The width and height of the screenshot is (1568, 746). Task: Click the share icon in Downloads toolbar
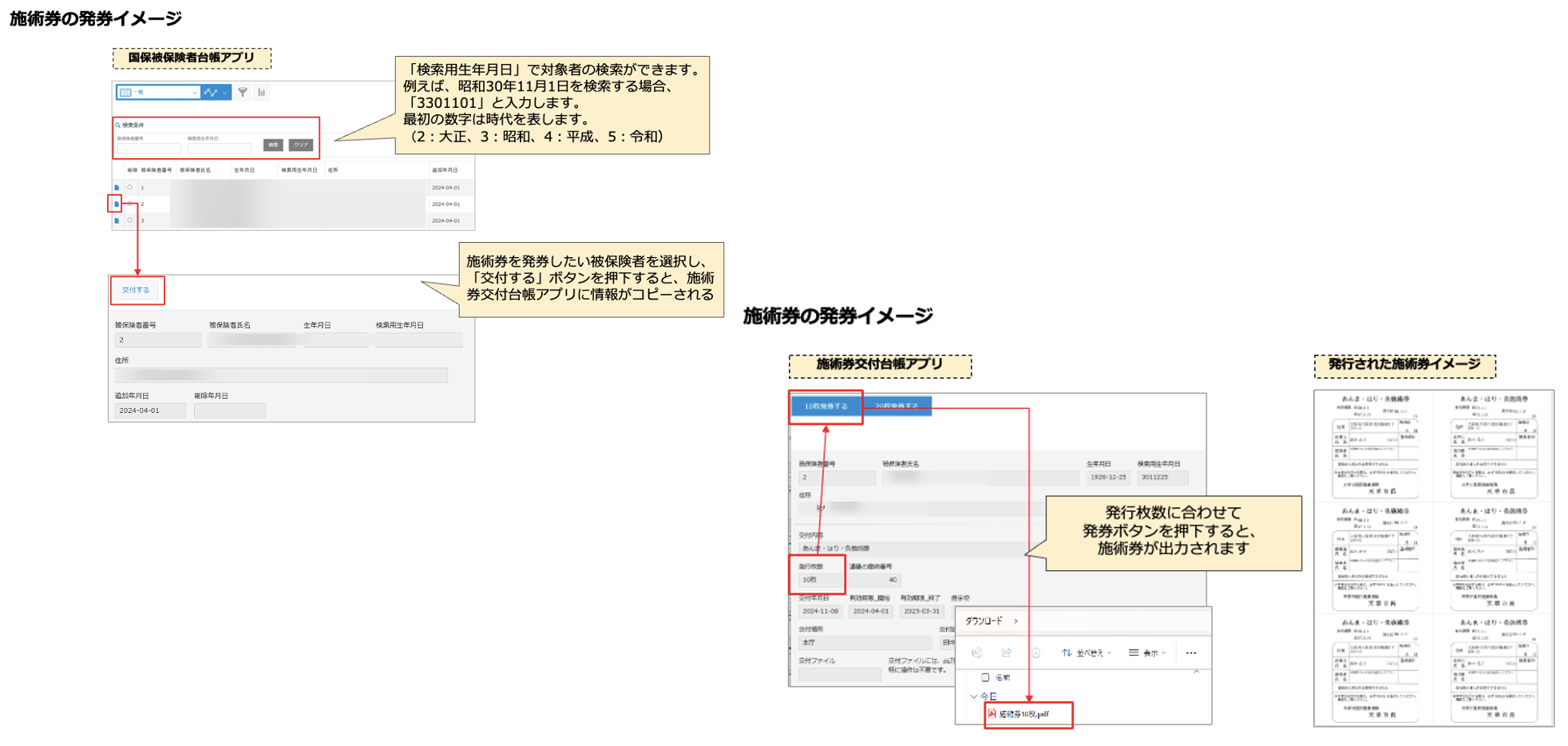pos(1006,653)
